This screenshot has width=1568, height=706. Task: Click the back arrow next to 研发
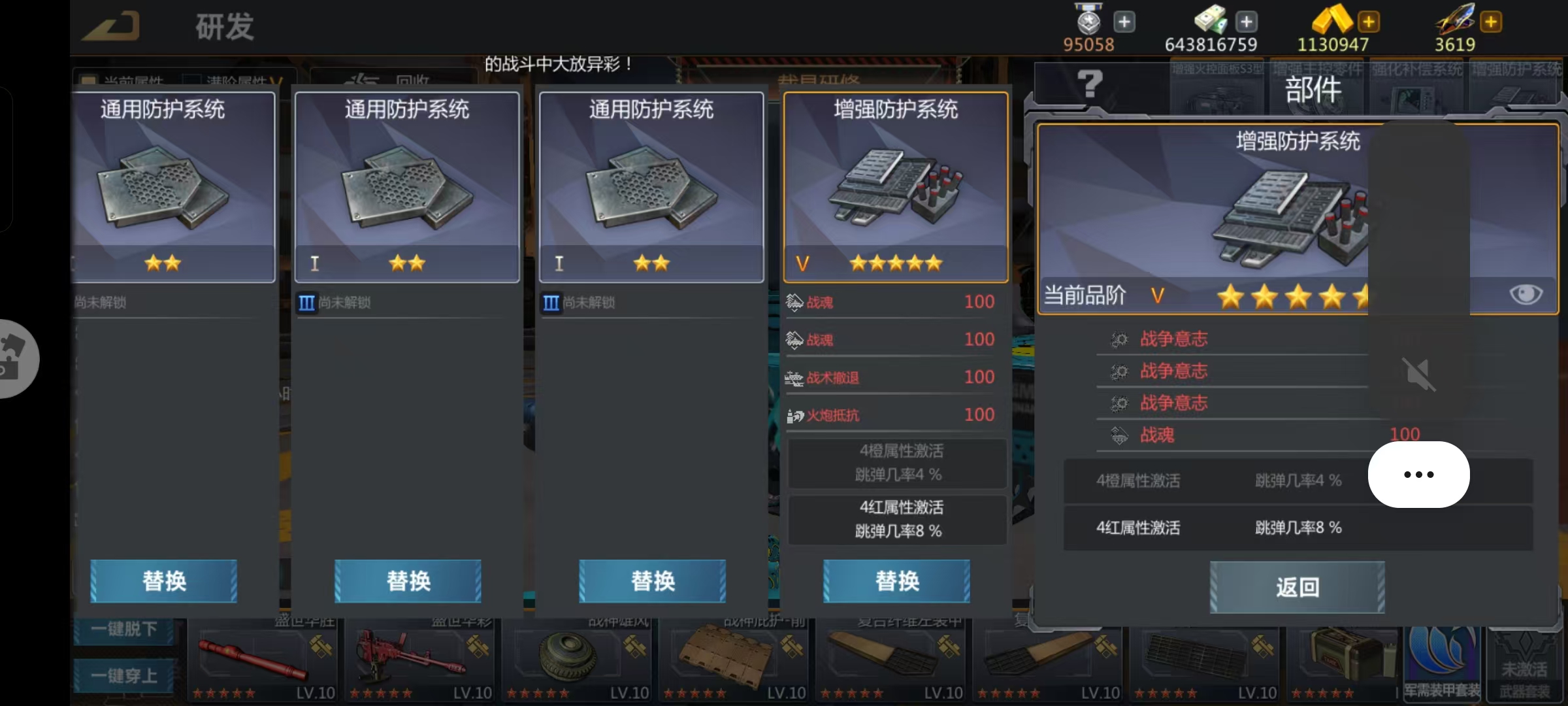click(111, 27)
